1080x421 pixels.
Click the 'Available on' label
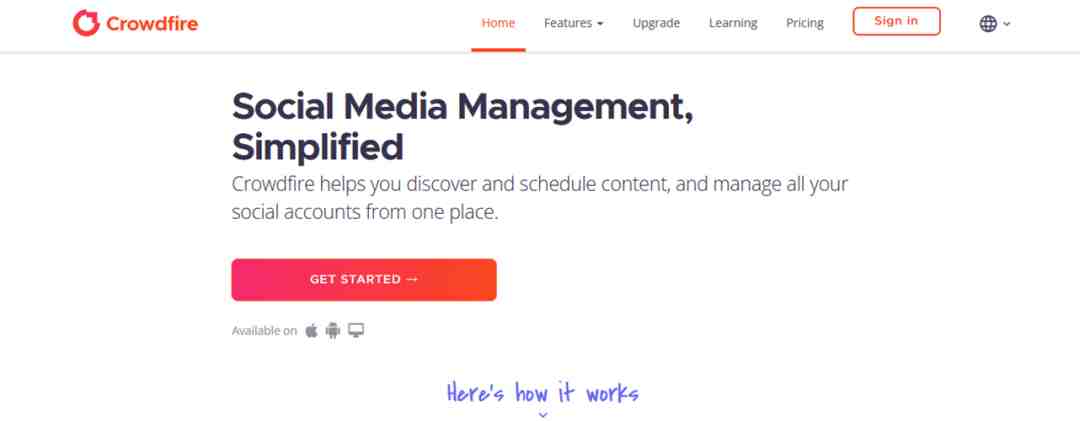coord(264,331)
